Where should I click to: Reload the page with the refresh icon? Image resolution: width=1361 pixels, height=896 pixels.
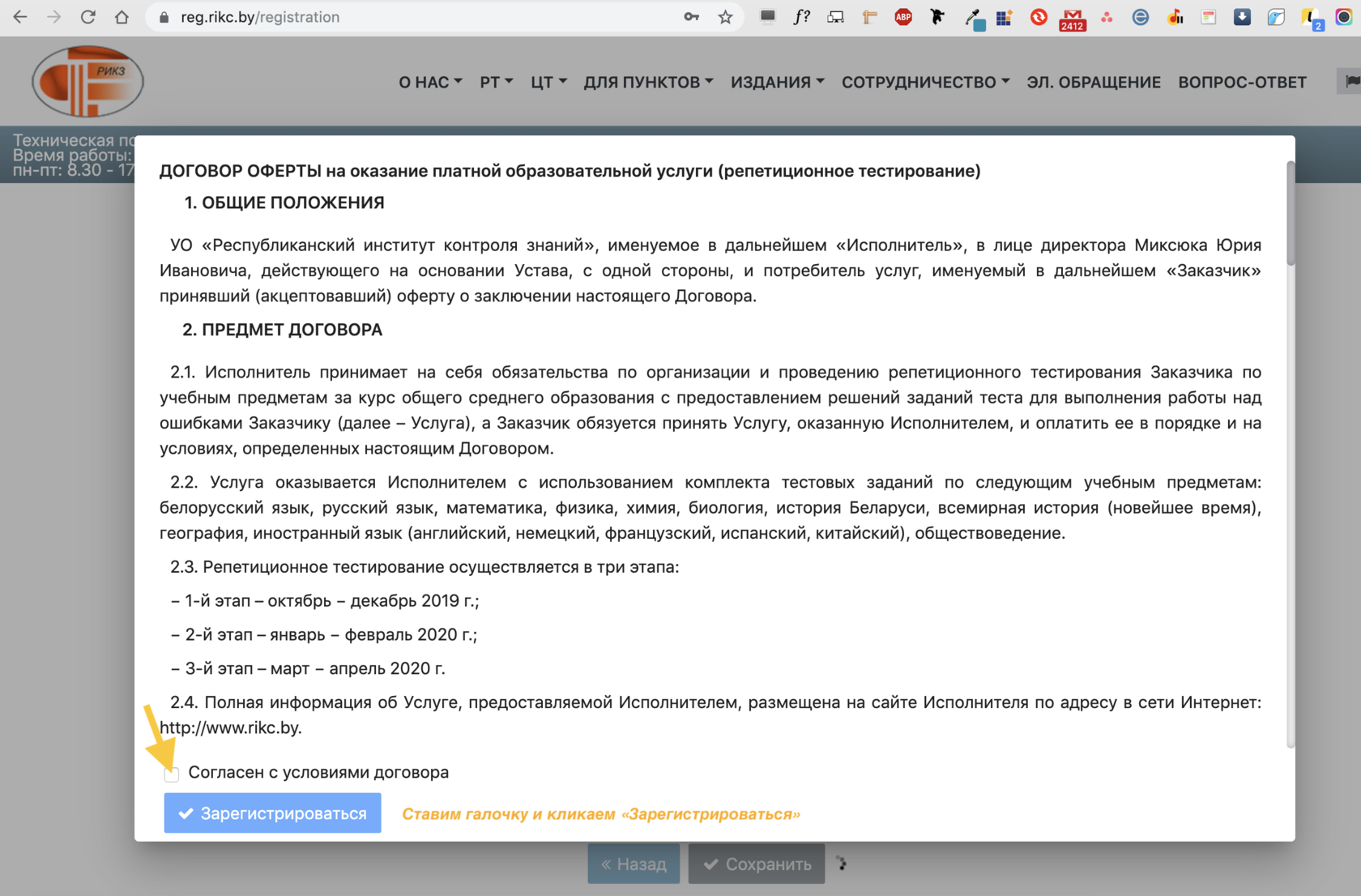(x=88, y=17)
